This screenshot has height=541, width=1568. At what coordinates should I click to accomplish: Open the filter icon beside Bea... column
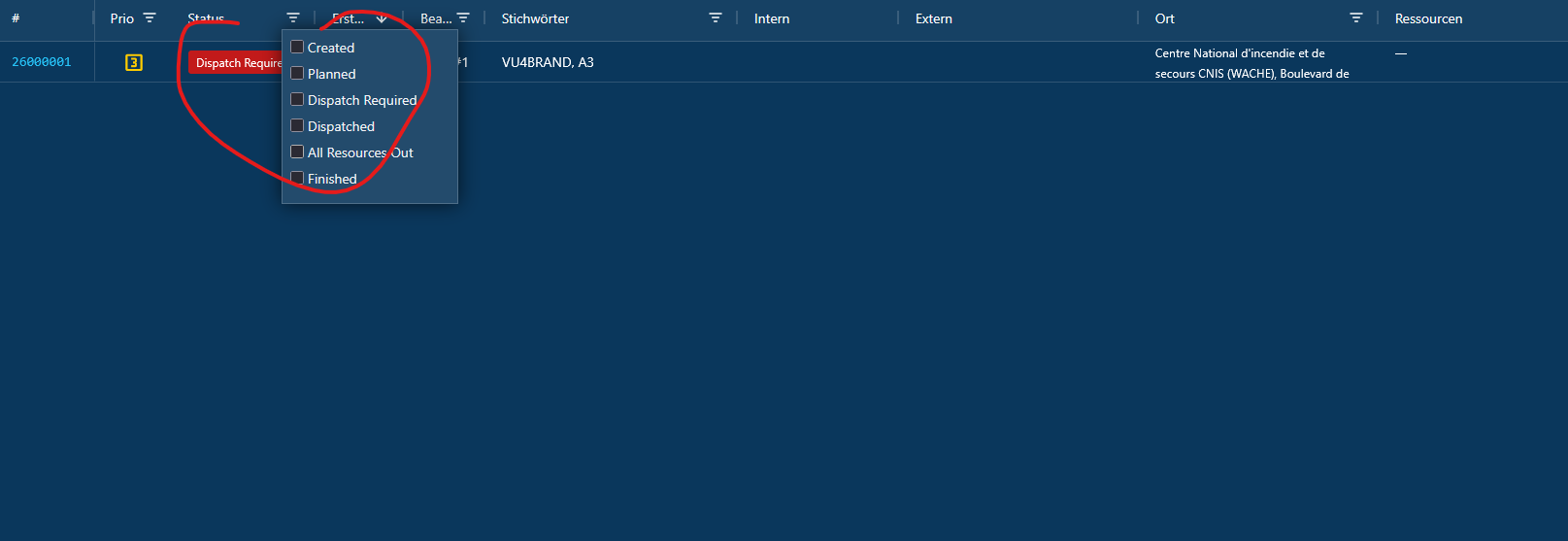[x=463, y=18]
